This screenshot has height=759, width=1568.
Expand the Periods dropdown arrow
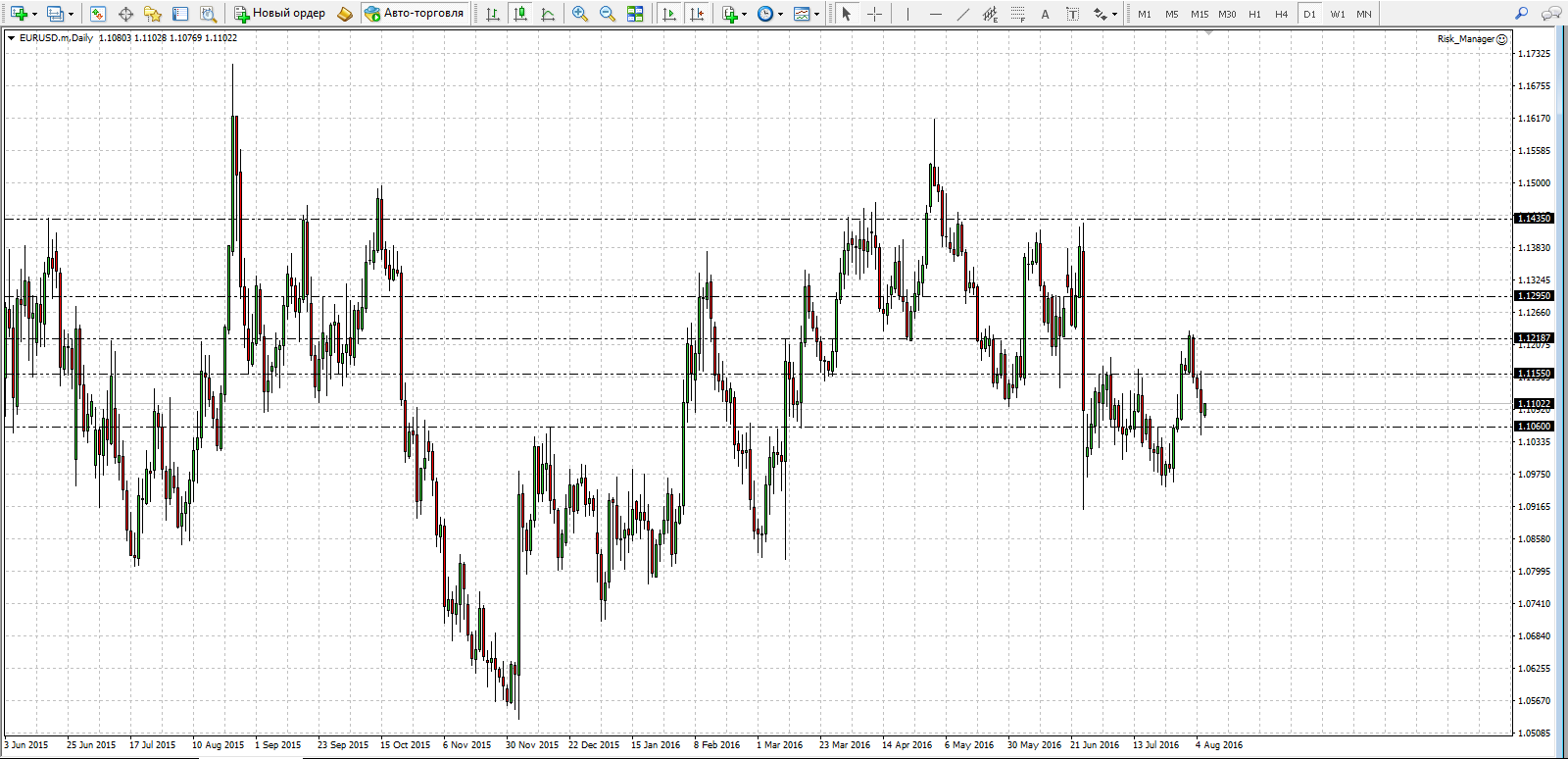pos(781,14)
